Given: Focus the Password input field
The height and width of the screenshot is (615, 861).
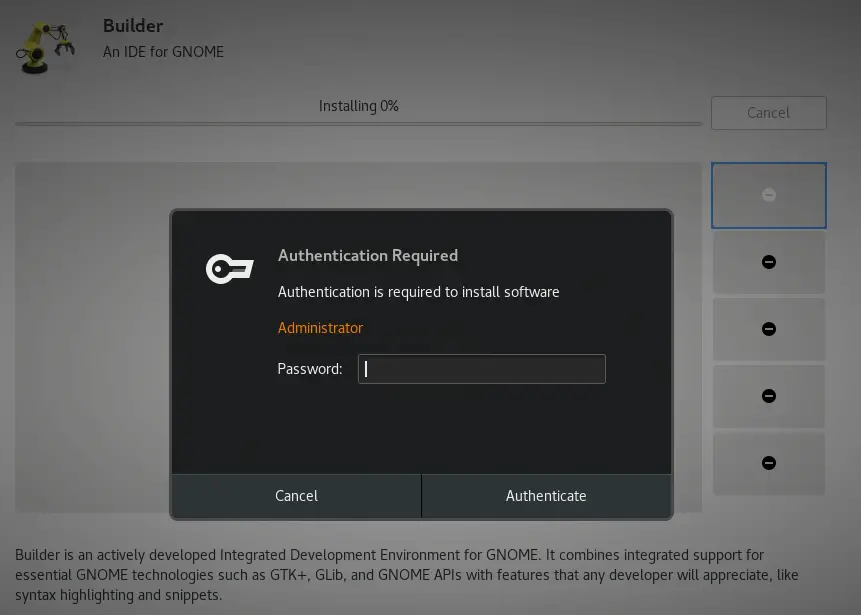Looking at the screenshot, I should [x=482, y=369].
